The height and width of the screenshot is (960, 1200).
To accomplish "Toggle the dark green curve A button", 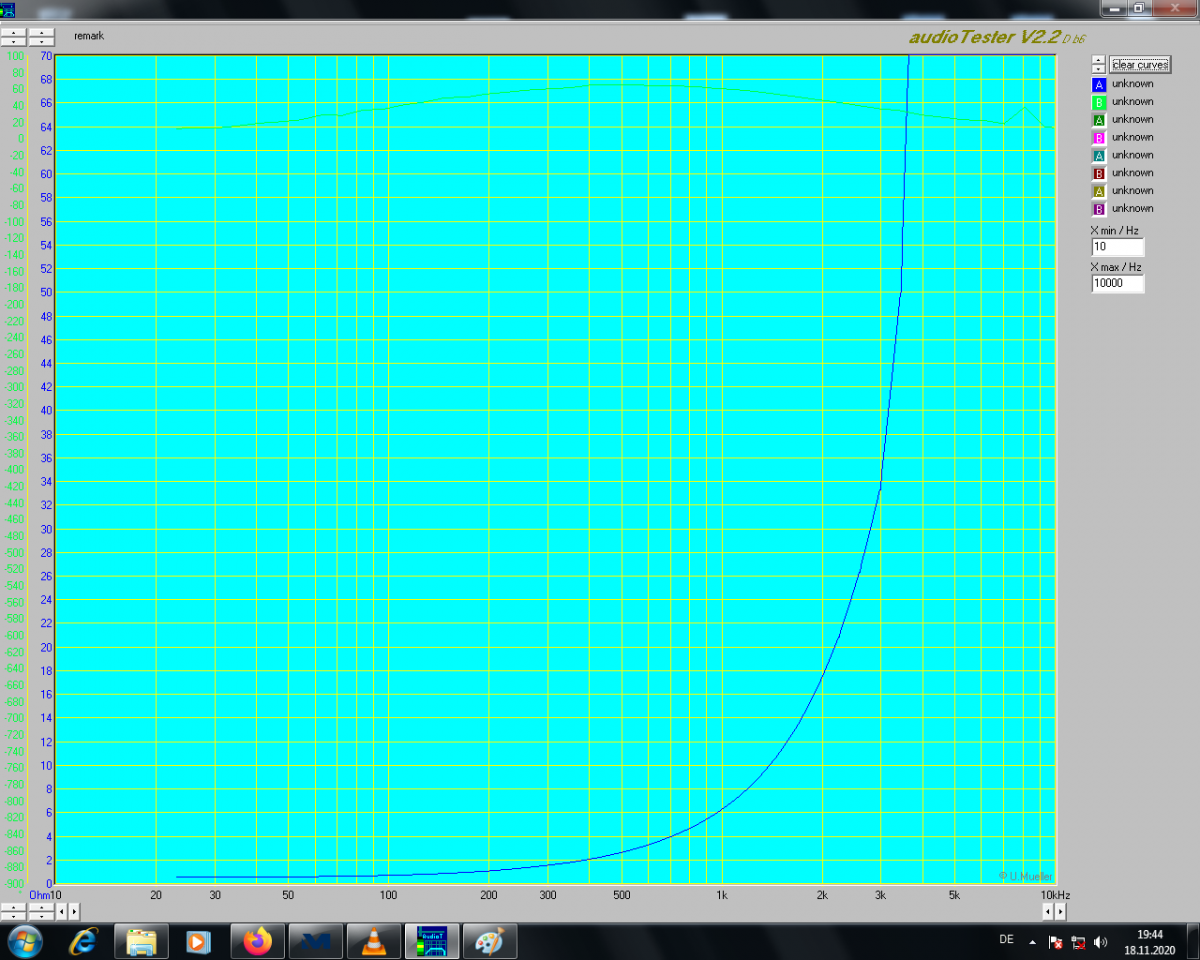I will click(1099, 120).
